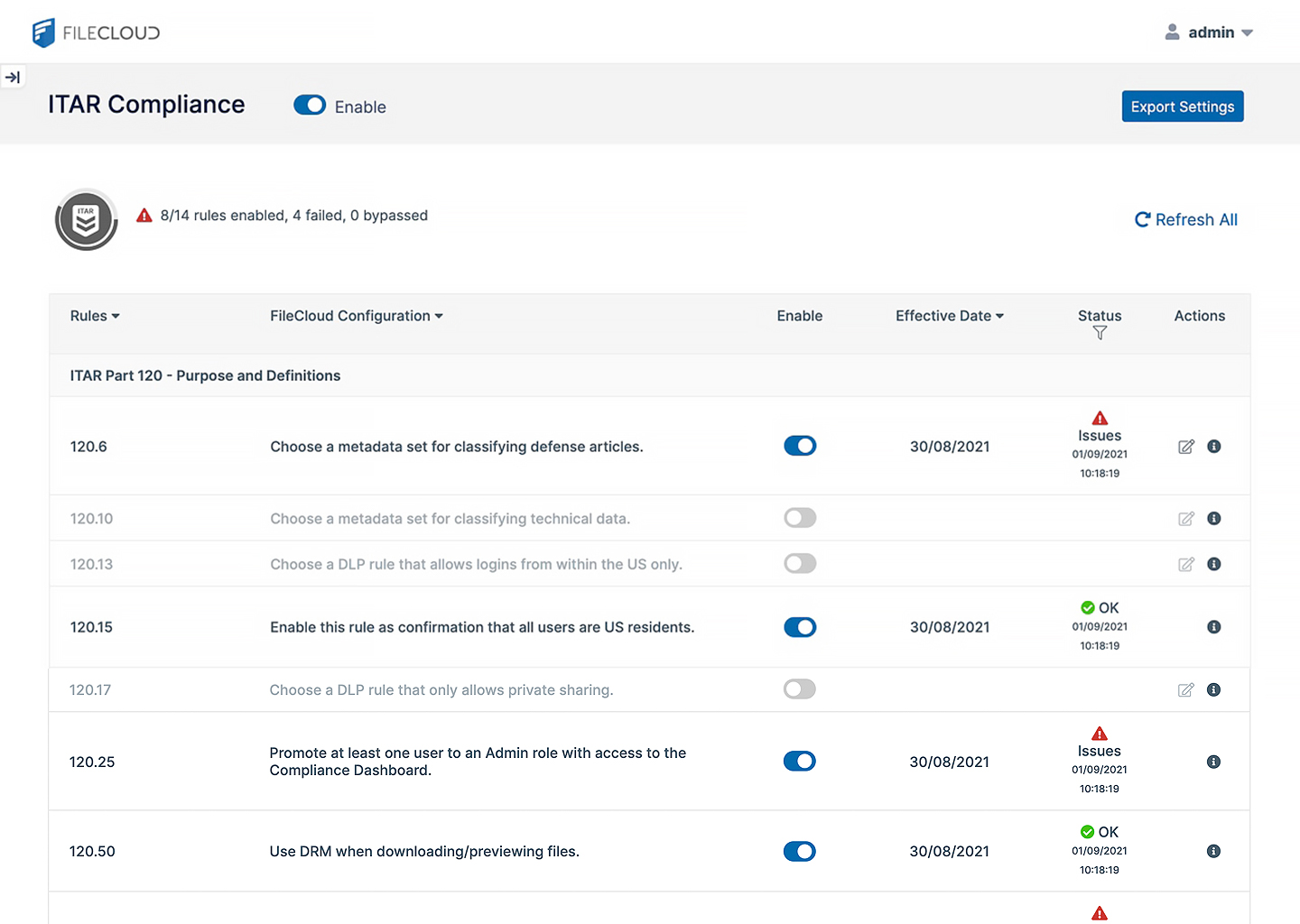Click the ITAR Compliance page title
The width and height of the screenshot is (1300, 924).
(x=146, y=105)
